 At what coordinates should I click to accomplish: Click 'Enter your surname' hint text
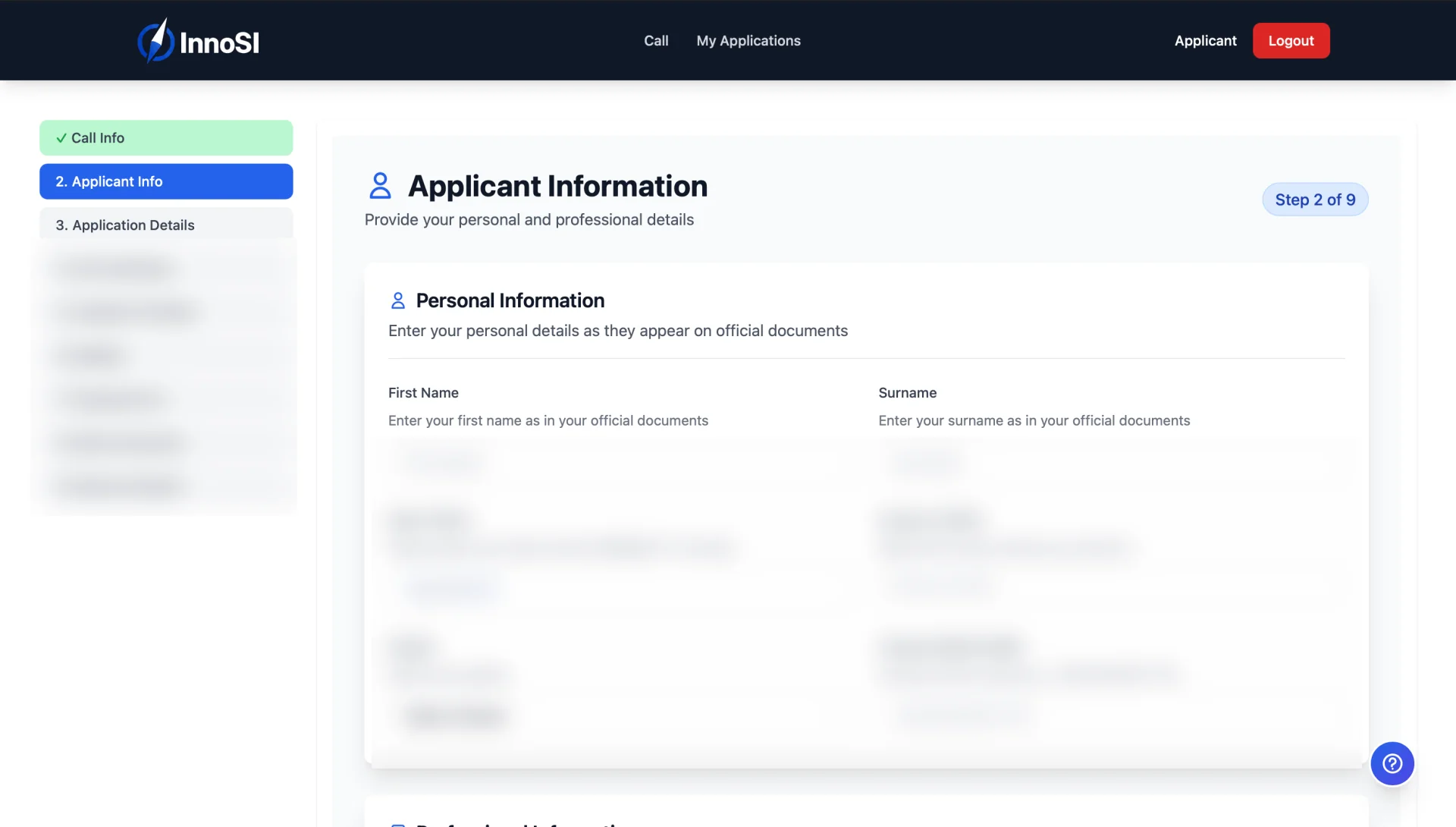pos(1034,421)
